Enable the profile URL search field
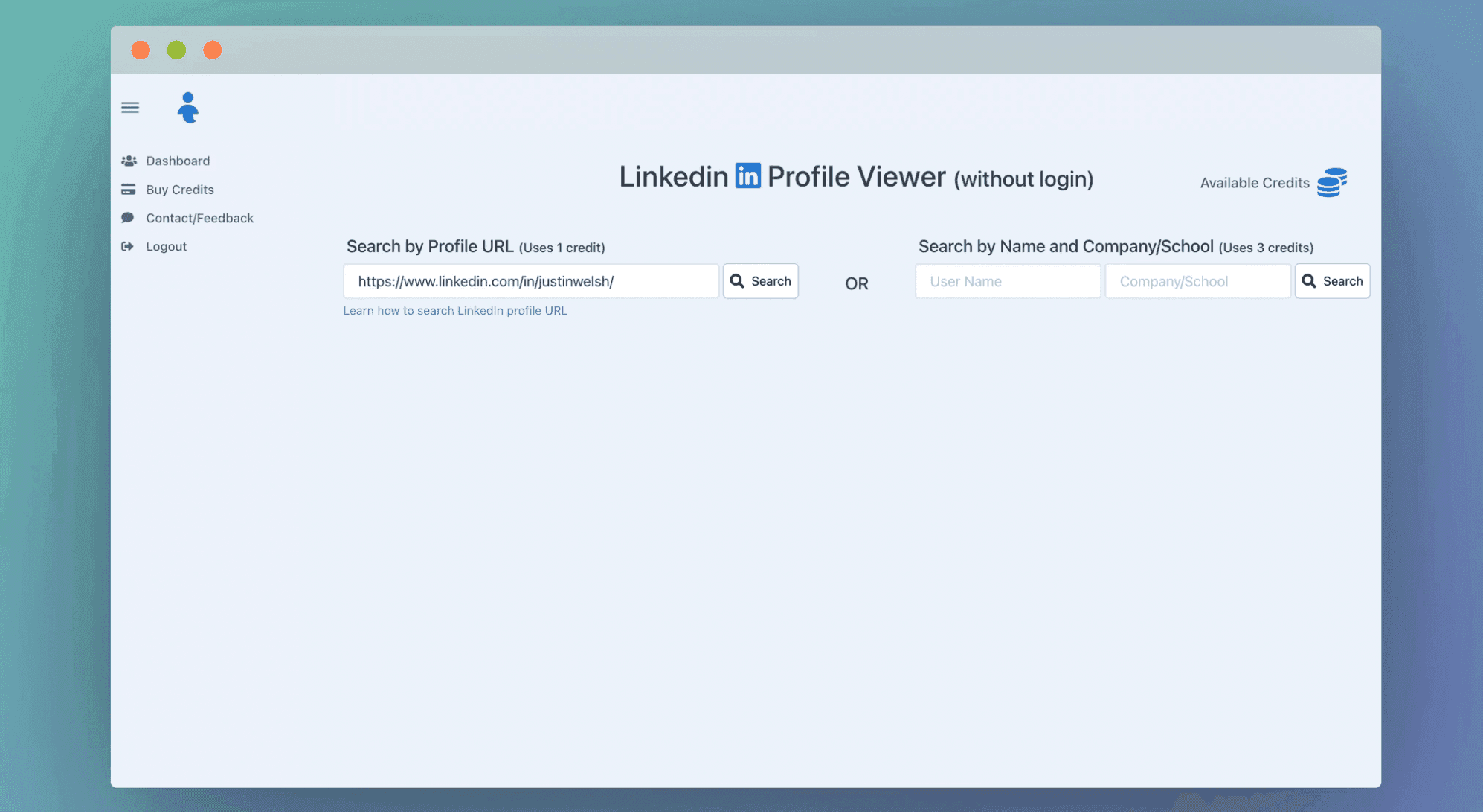Screen dimensions: 1483x812 530,280
